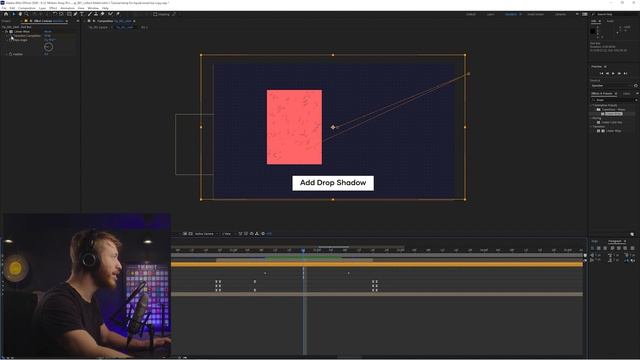Switch to the Paragraph panel tab

pos(614,241)
